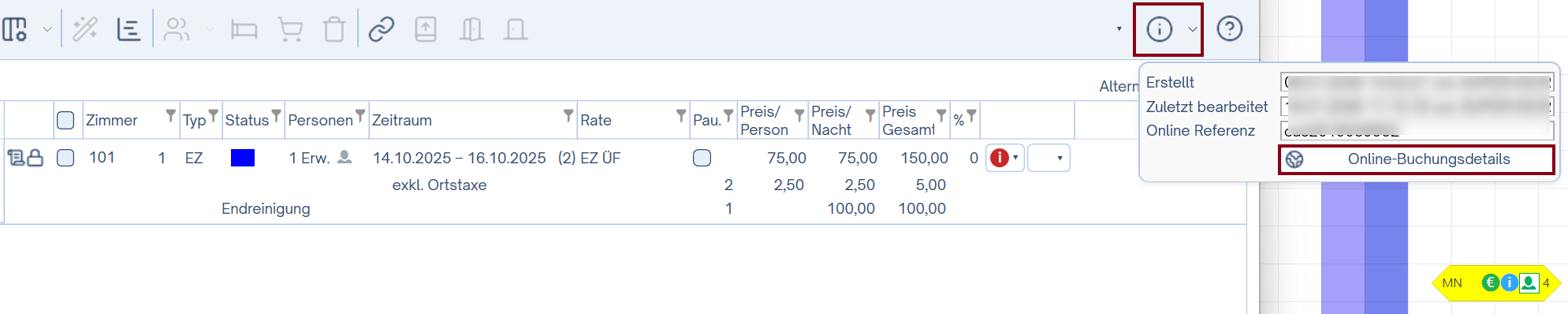Click the Rate column header

tap(596, 120)
